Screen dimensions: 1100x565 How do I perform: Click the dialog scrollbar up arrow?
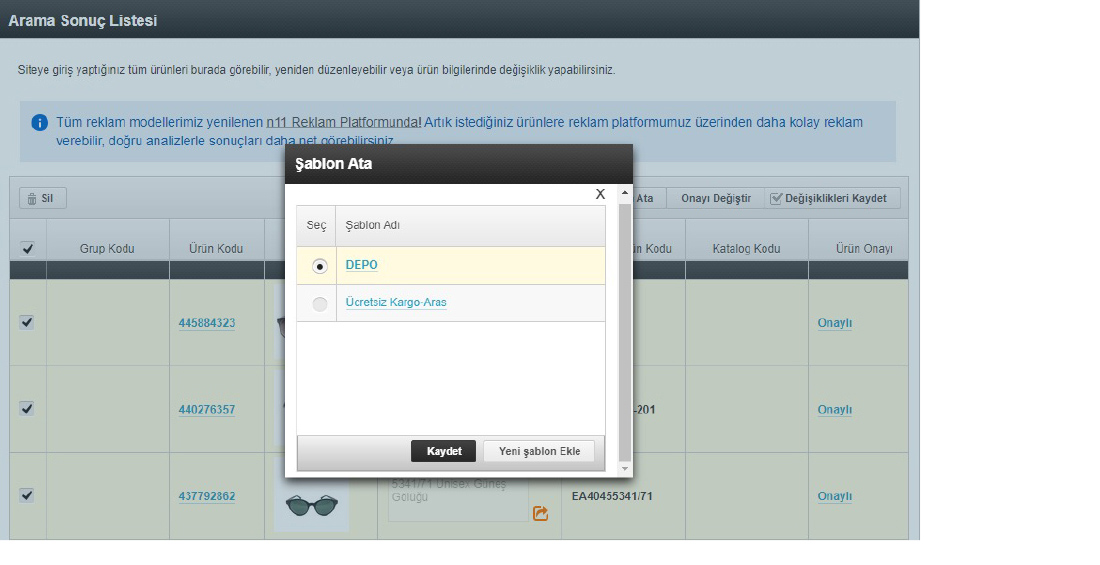coord(625,193)
